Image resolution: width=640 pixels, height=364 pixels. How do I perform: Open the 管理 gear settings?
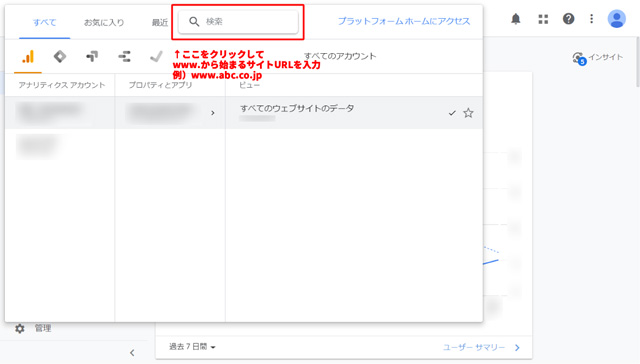pos(20,328)
